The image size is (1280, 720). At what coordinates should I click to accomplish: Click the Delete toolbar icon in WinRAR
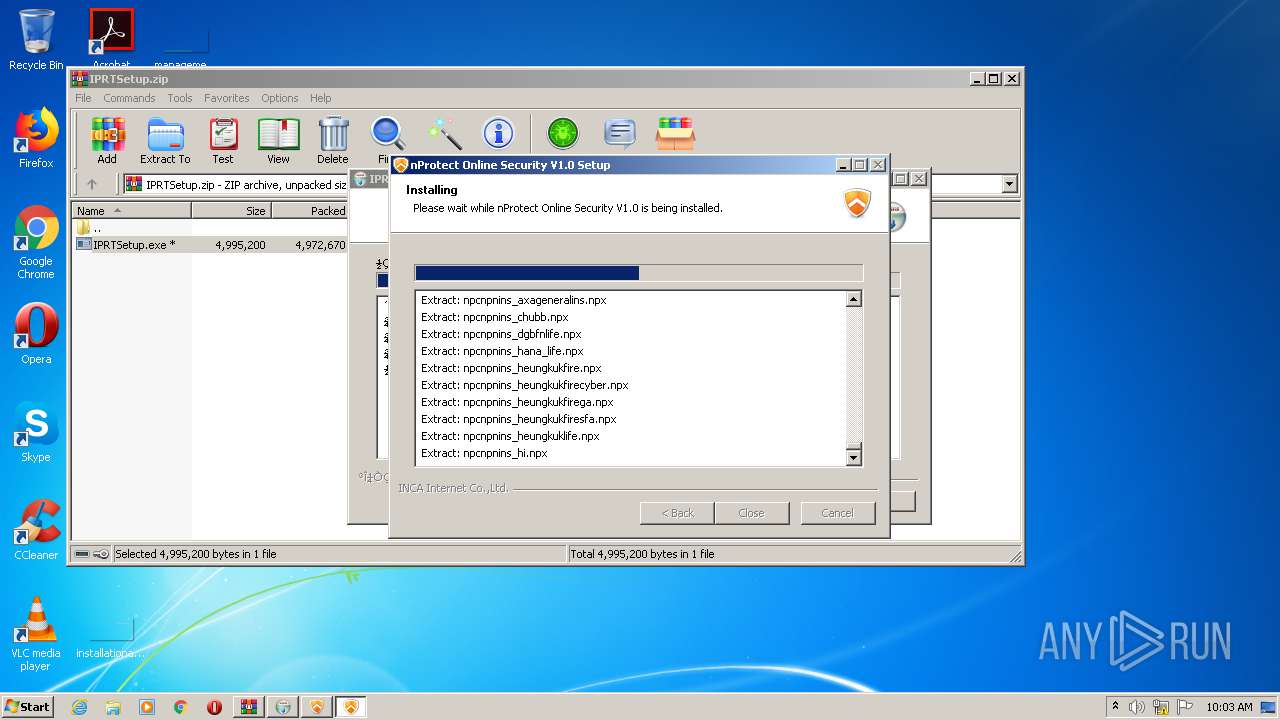pos(333,140)
